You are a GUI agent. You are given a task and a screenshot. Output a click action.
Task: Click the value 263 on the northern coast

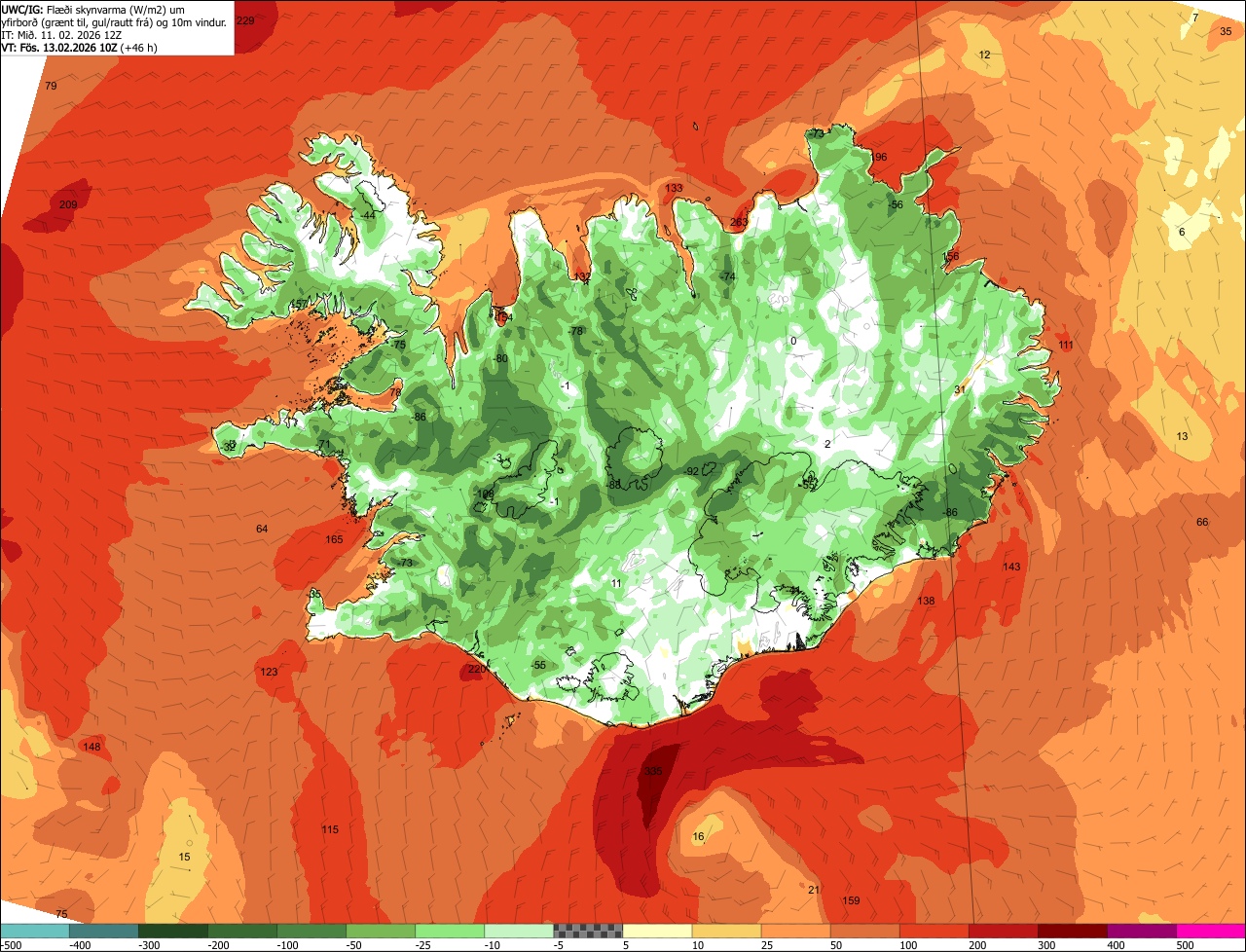[x=739, y=222]
